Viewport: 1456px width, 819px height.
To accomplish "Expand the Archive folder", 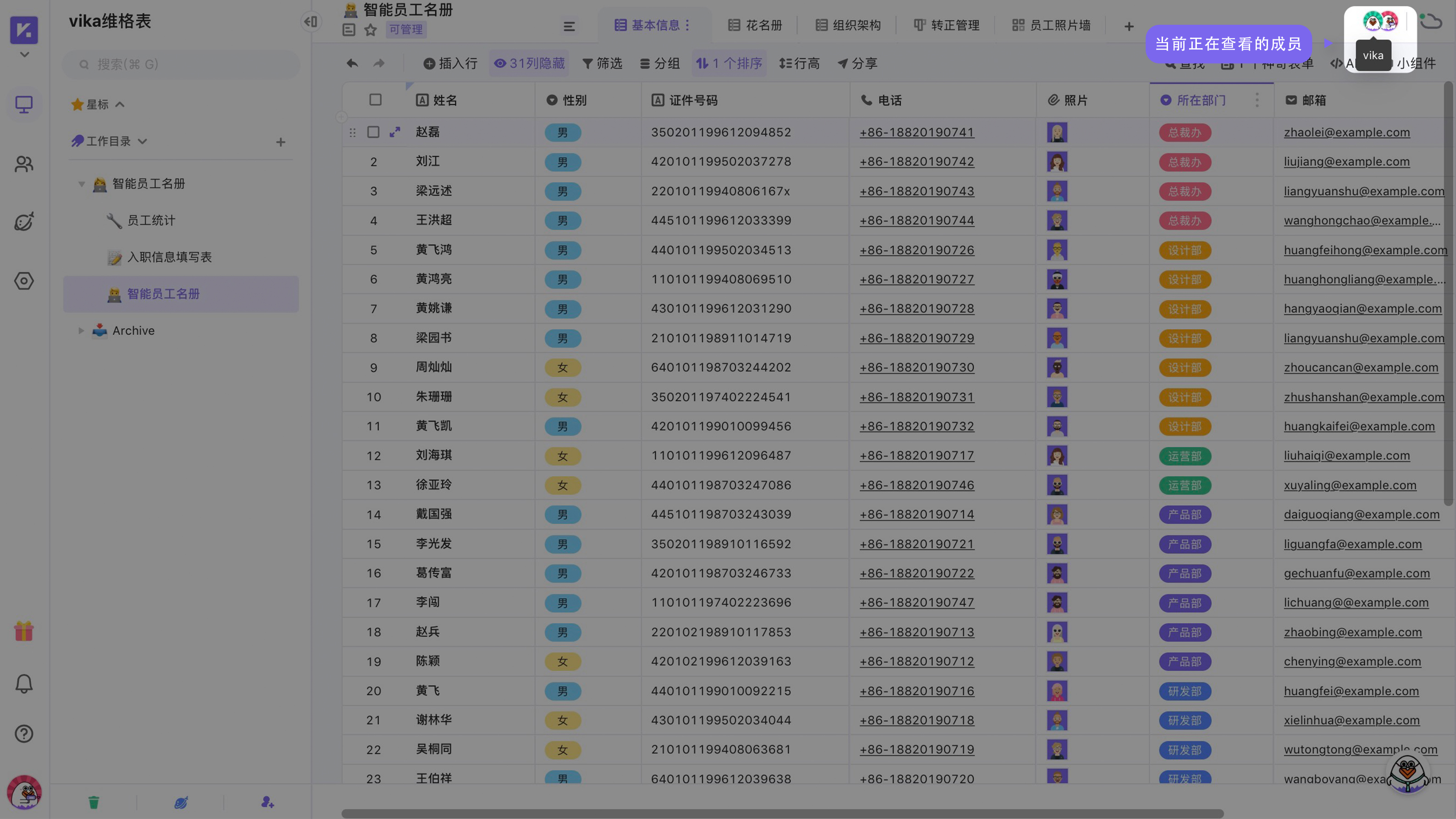I will 80,331.
